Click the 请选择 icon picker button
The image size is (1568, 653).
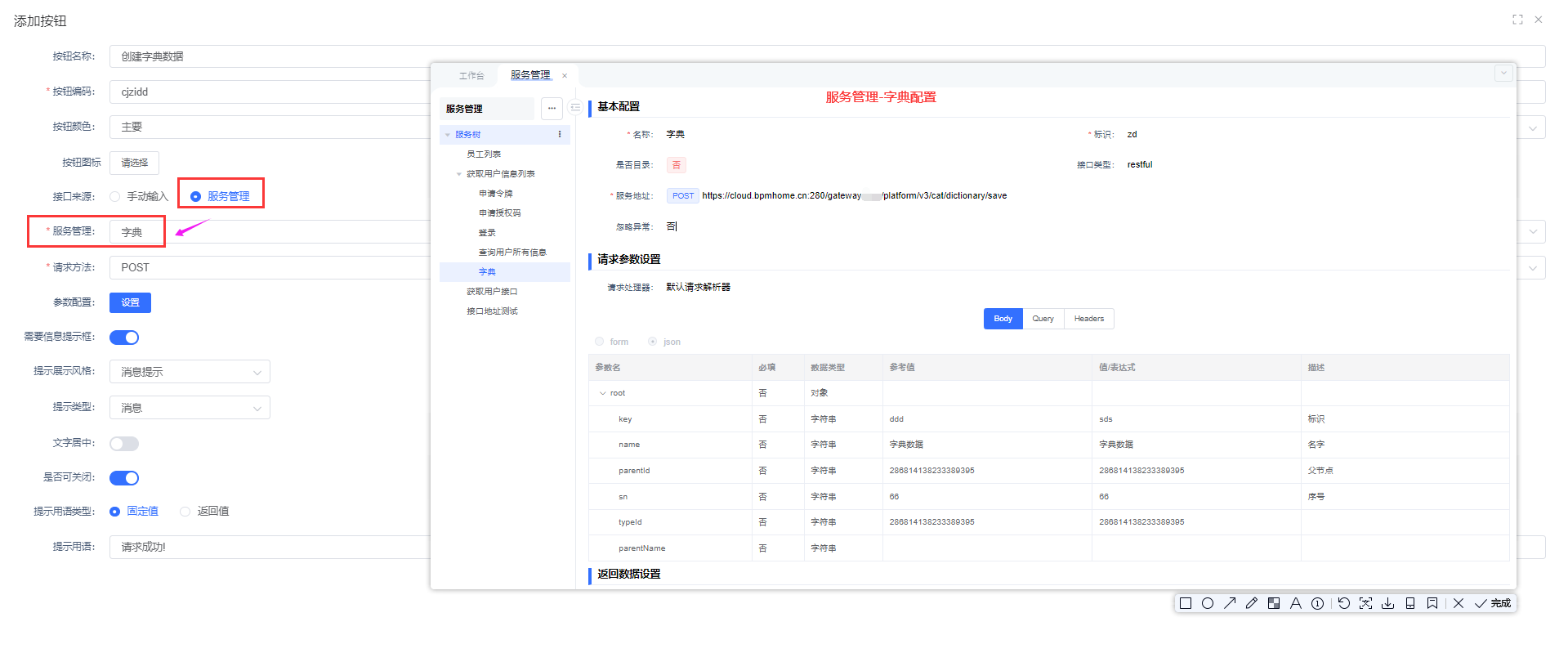coord(134,163)
